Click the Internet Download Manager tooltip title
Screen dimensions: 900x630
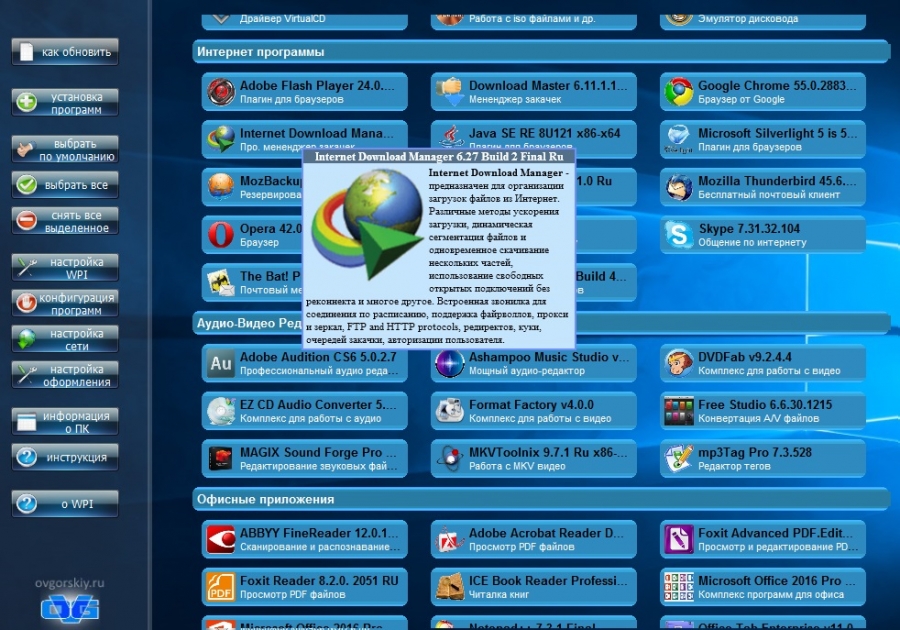(x=439, y=156)
